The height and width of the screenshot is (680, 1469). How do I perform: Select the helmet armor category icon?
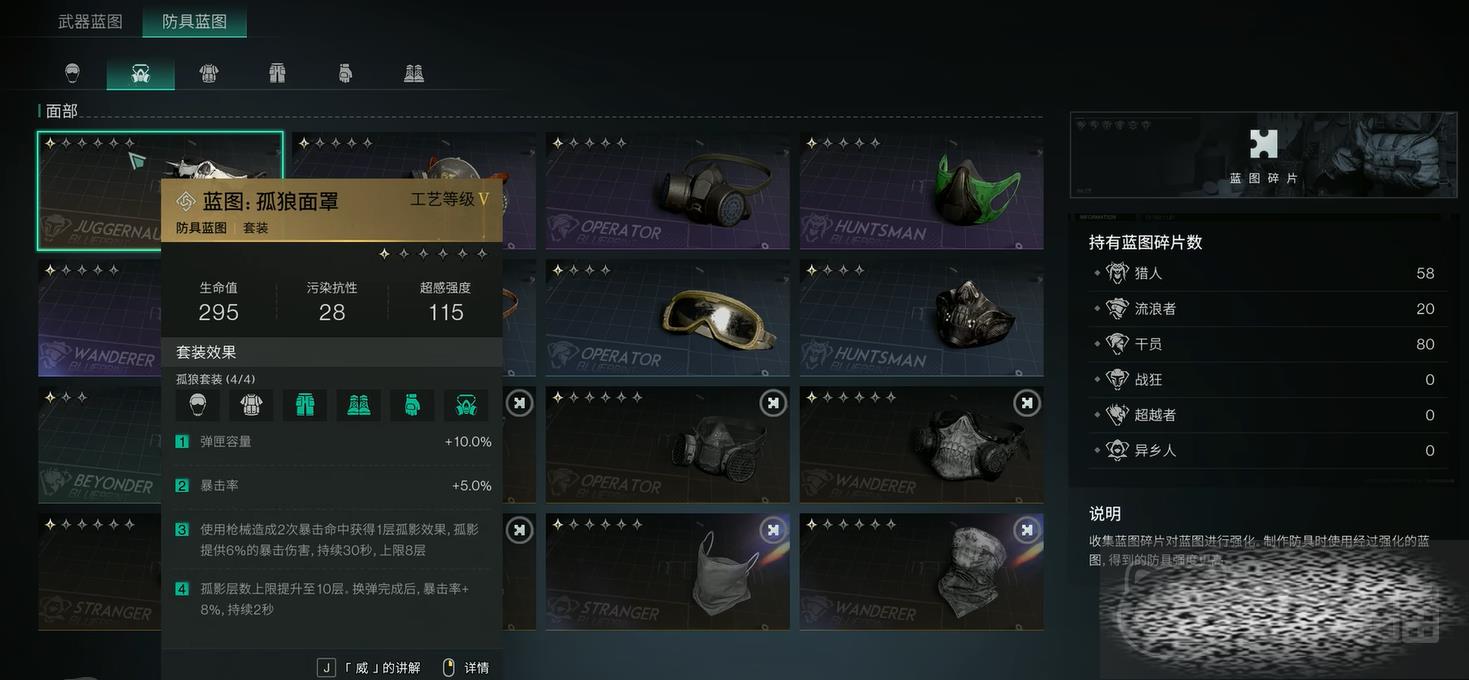point(72,73)
